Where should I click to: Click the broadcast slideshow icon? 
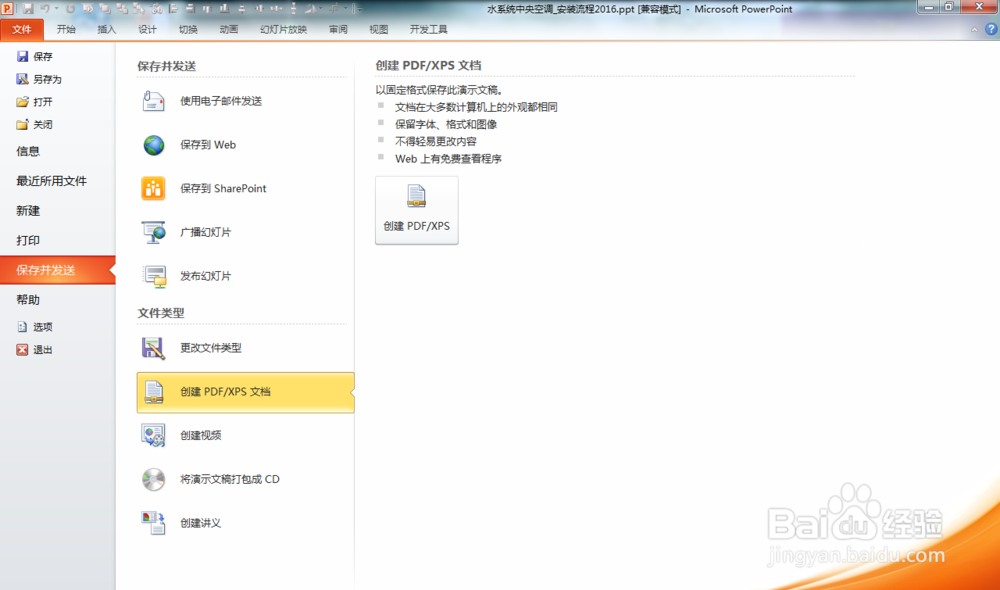point(154,232)
